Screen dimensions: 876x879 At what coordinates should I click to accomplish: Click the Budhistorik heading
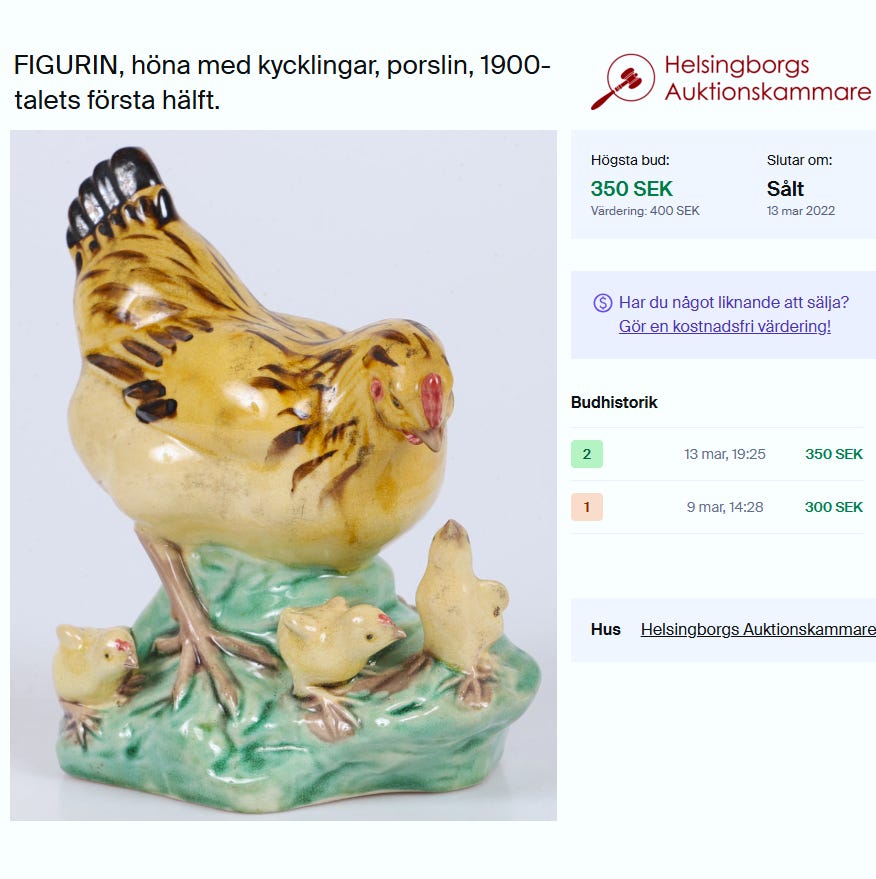tap(614, 403)
